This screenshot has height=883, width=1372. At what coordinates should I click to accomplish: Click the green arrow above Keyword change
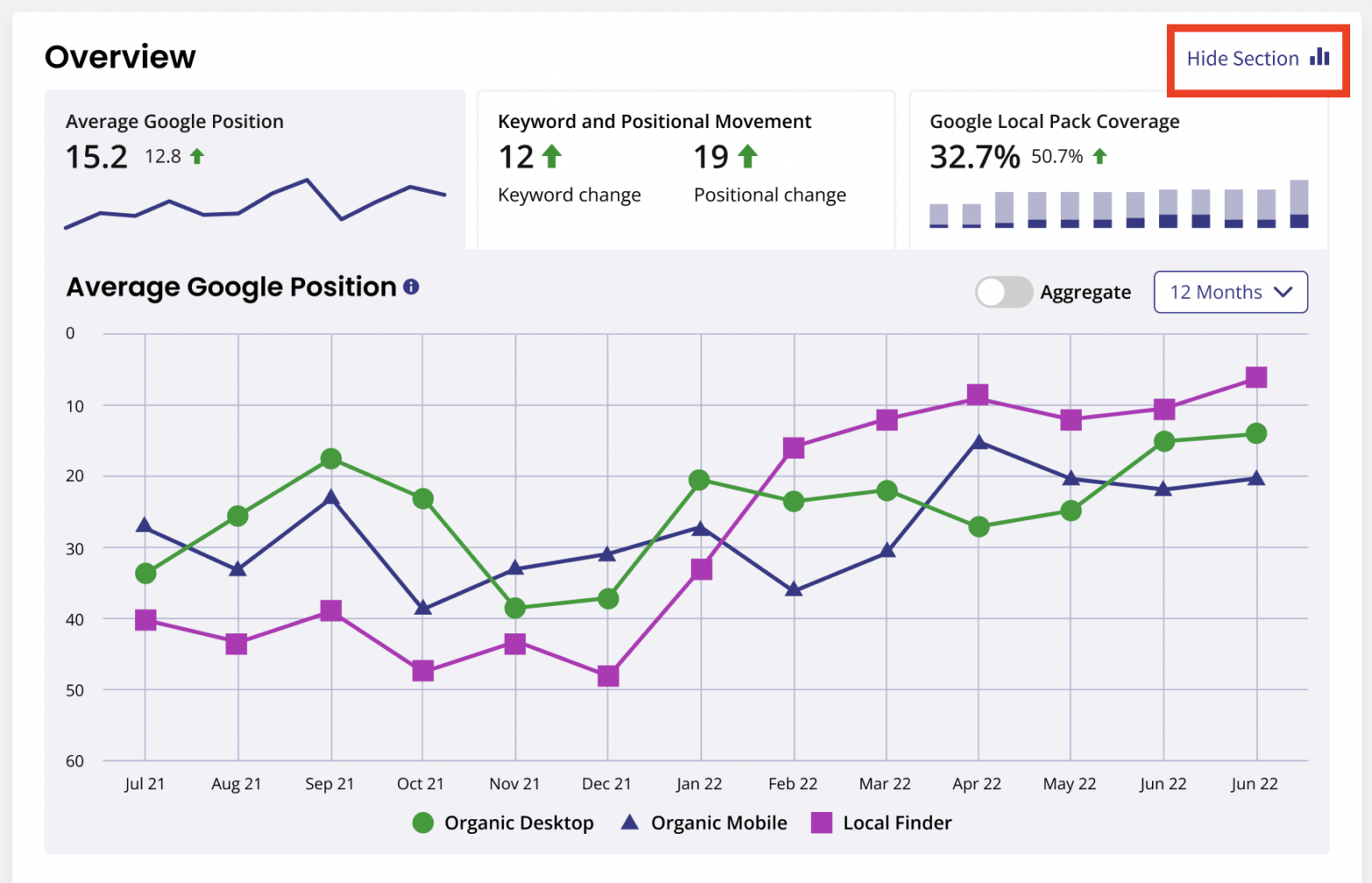tap(551, 155)
